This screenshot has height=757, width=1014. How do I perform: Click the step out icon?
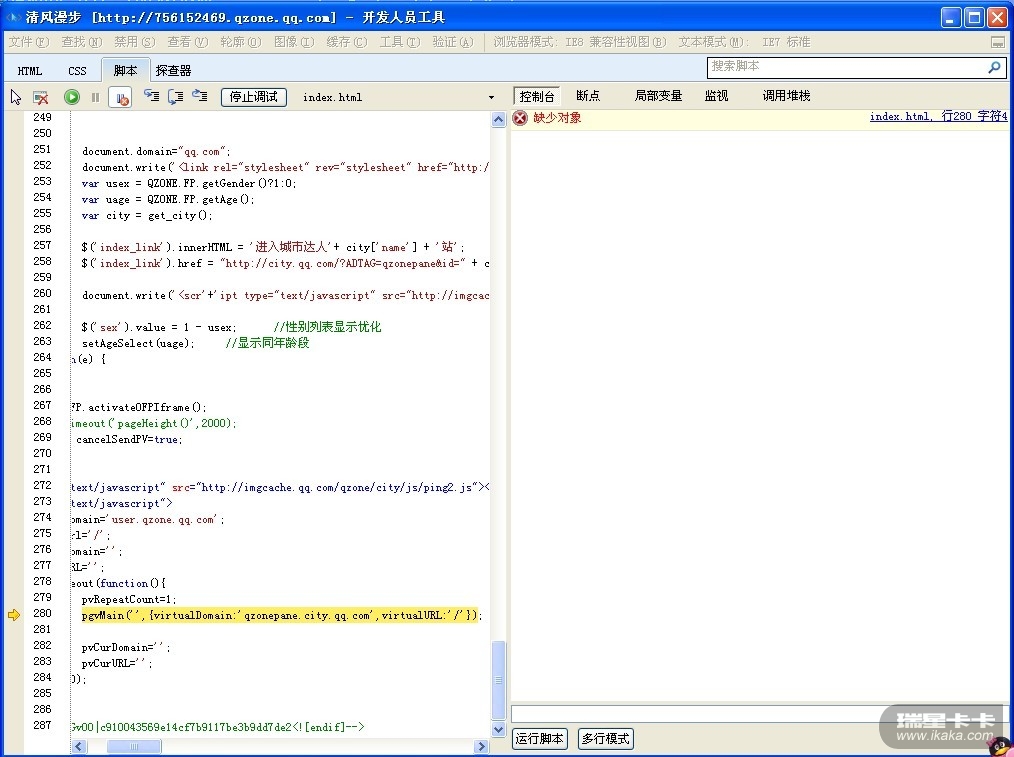[200, 96]
